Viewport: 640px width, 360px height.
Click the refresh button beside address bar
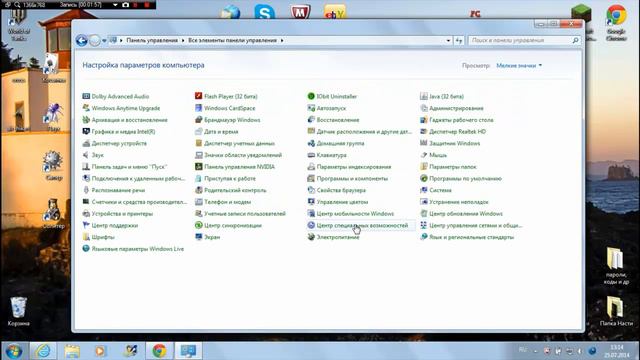pyautogui.click(x=459, y=40)
